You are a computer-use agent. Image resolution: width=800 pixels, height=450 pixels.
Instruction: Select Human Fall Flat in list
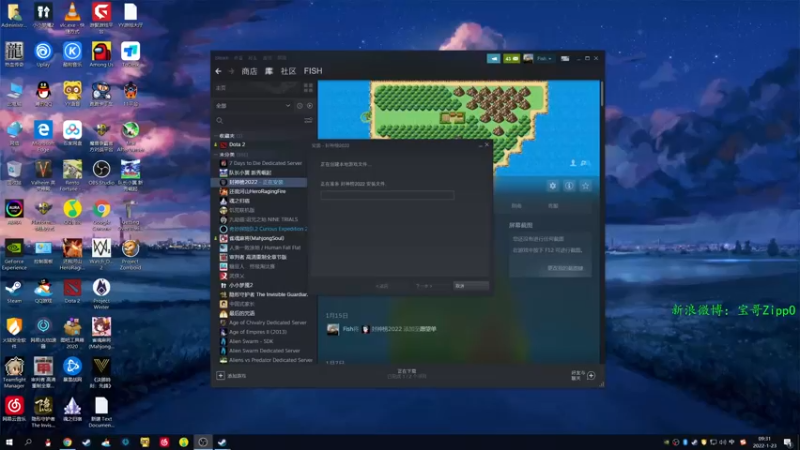[264, 247]
